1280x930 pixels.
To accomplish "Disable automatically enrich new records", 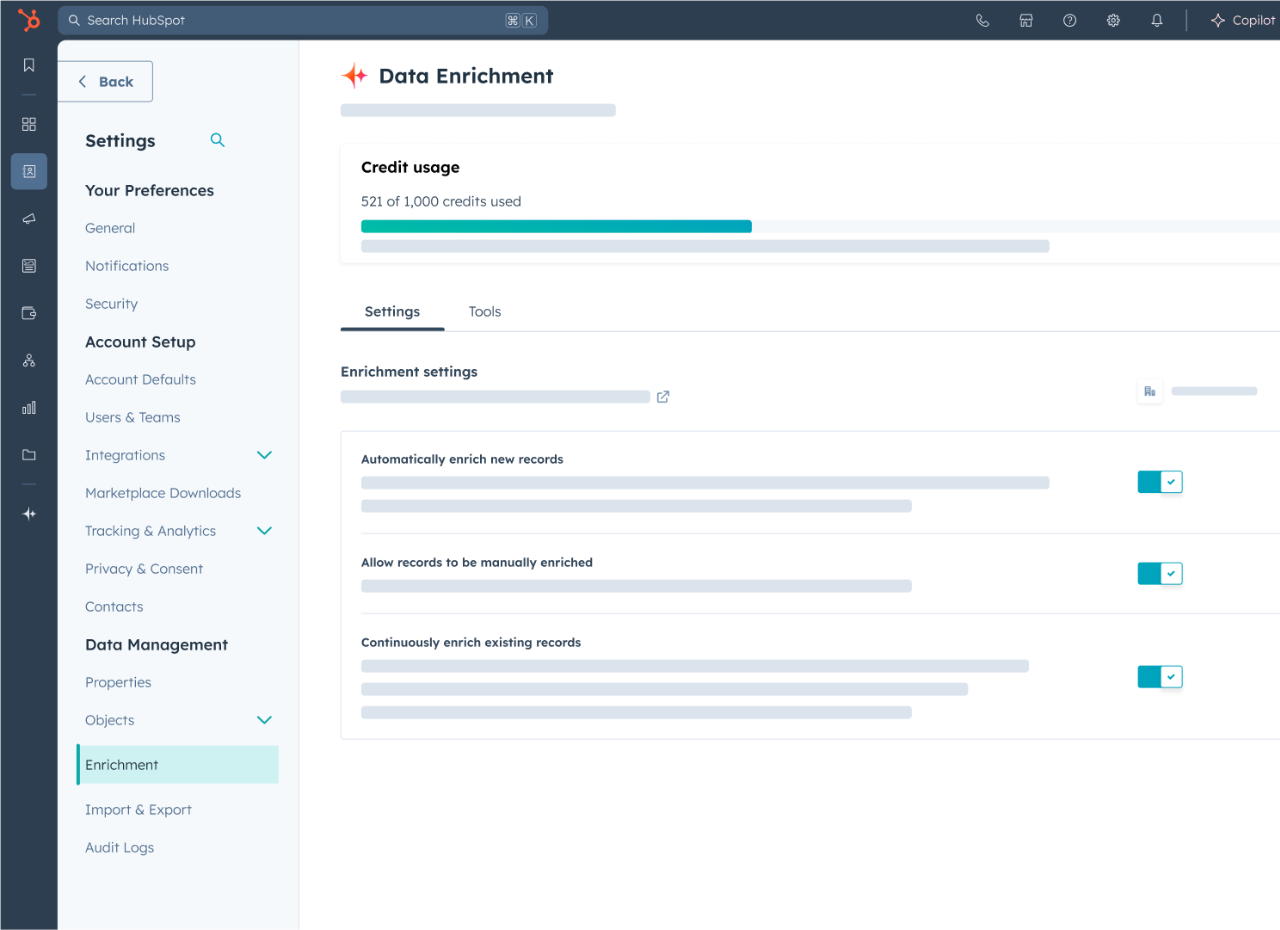I will click(1159, 481).
